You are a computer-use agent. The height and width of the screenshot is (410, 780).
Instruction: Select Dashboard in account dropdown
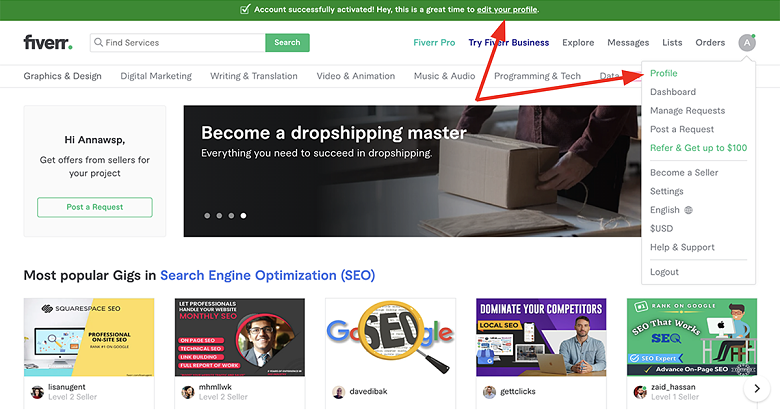click(673, 92)
